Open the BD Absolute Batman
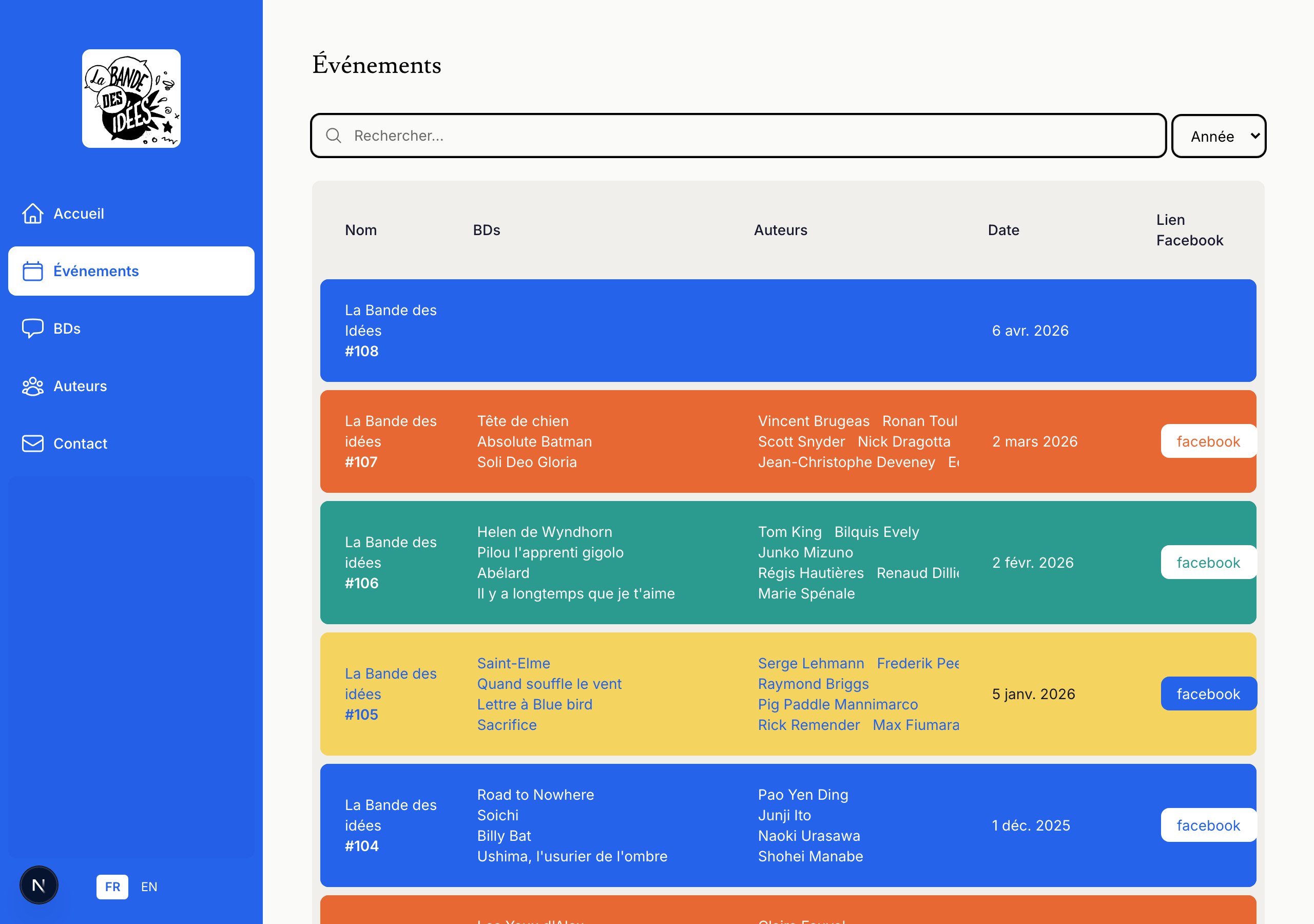Viewport: 1314px width, 924px height. pyautogui.click(x=534, y=441)
